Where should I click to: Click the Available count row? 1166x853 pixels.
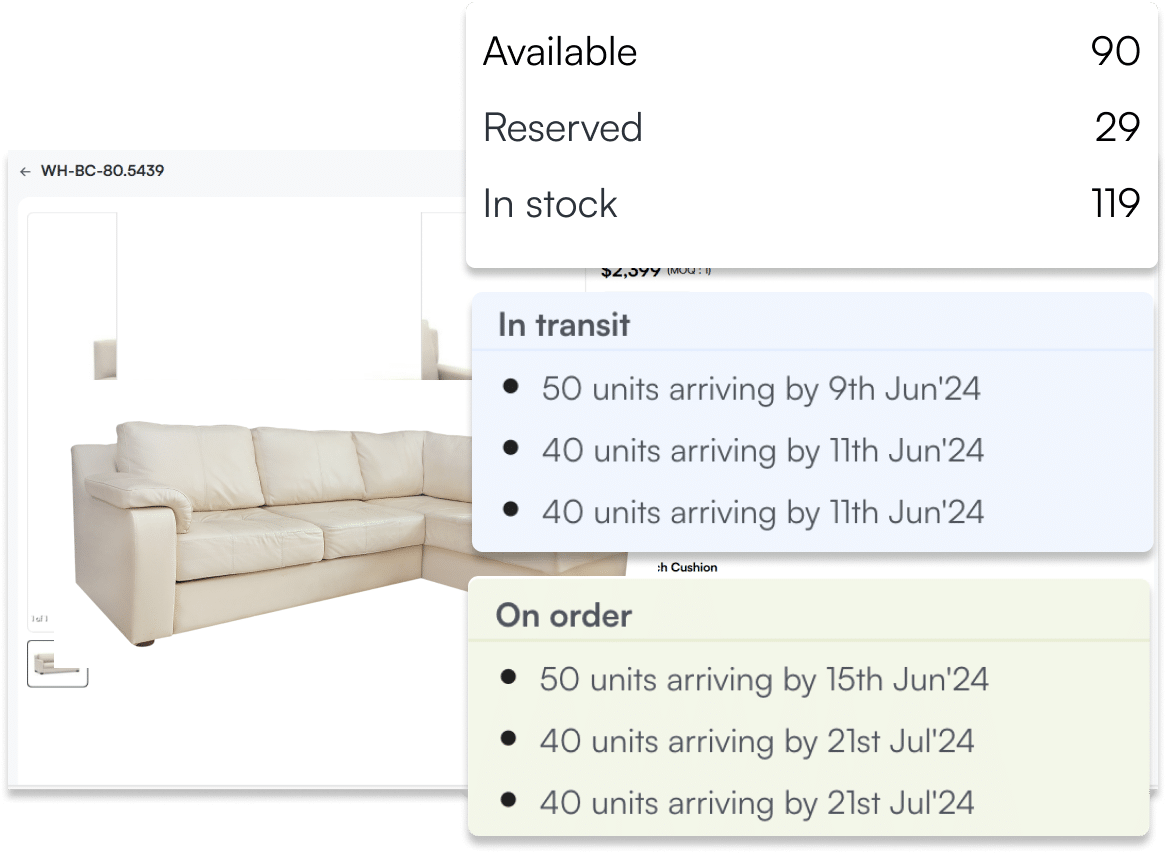[811, 52]
